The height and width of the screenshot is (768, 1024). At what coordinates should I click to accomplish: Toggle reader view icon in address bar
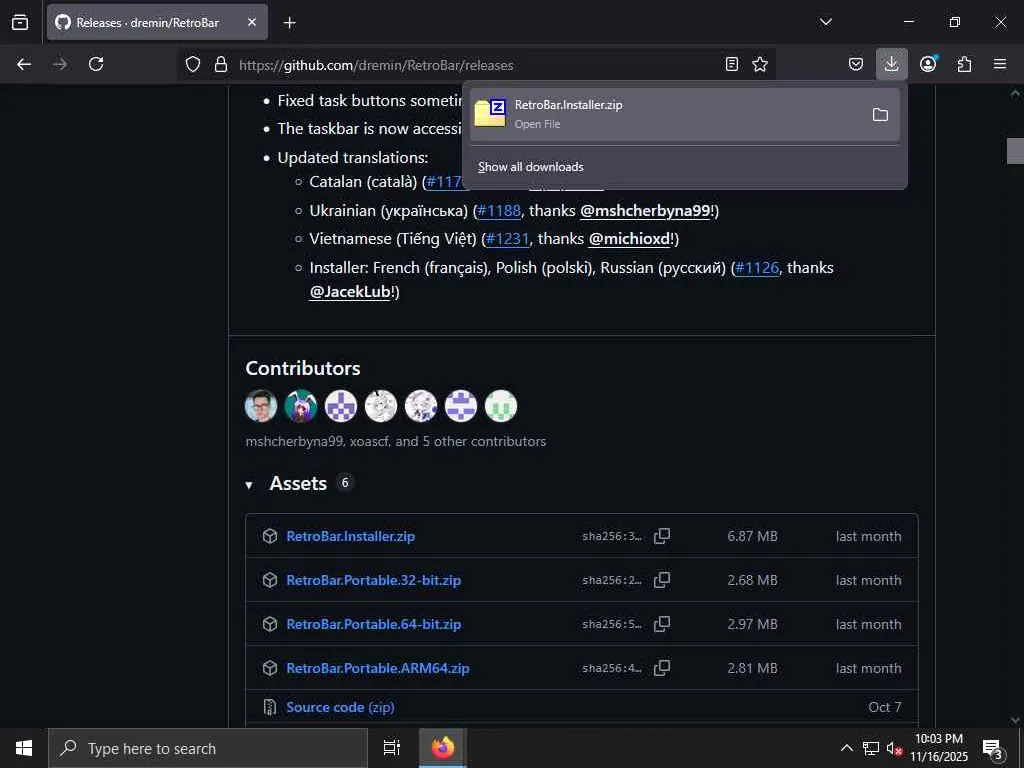click(732, 64)
